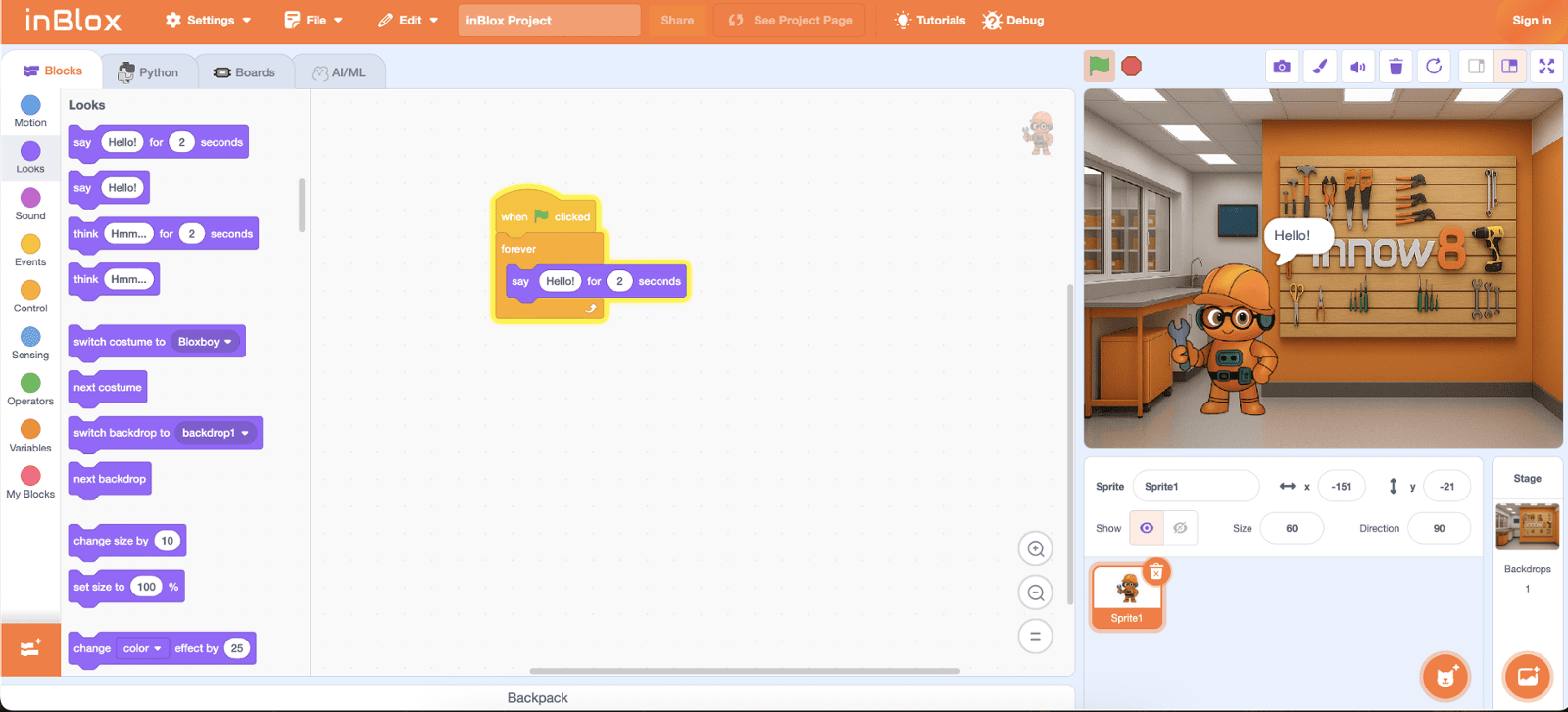Switch to the small stage layout
This screenshot has width=1568, height=712.
1475,67
